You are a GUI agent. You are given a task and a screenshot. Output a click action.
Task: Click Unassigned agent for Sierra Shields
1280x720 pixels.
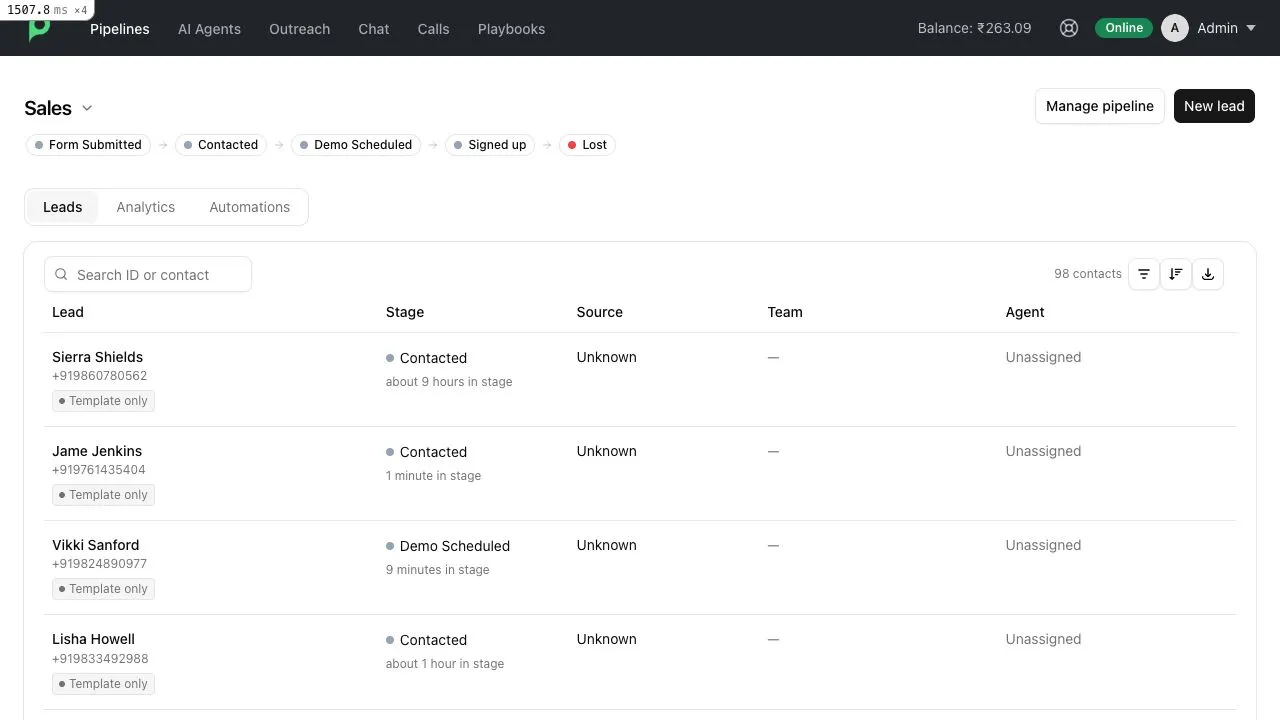click(1043, 357)
